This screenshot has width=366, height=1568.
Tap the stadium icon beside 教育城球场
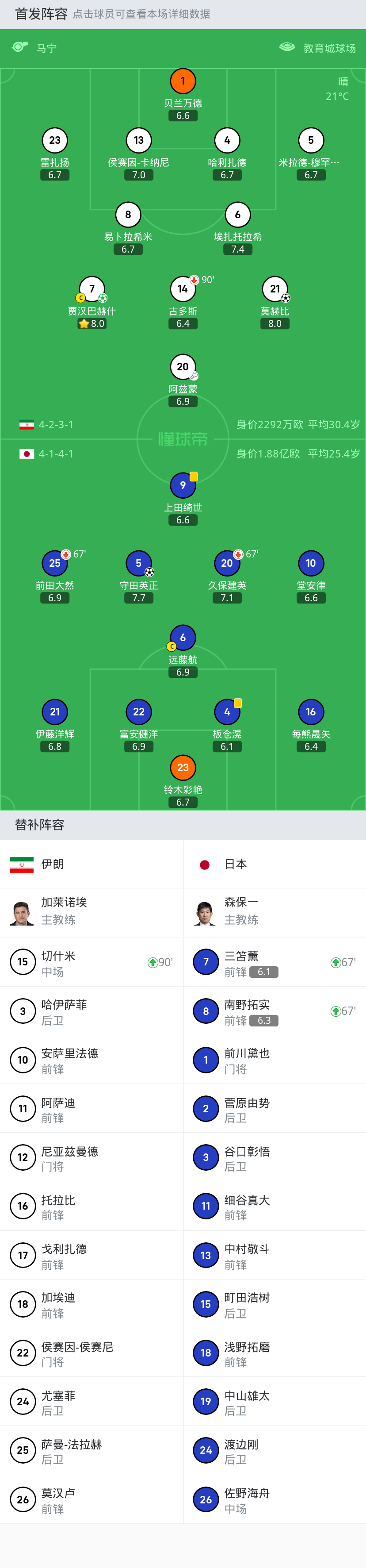[x=287, y=47]
